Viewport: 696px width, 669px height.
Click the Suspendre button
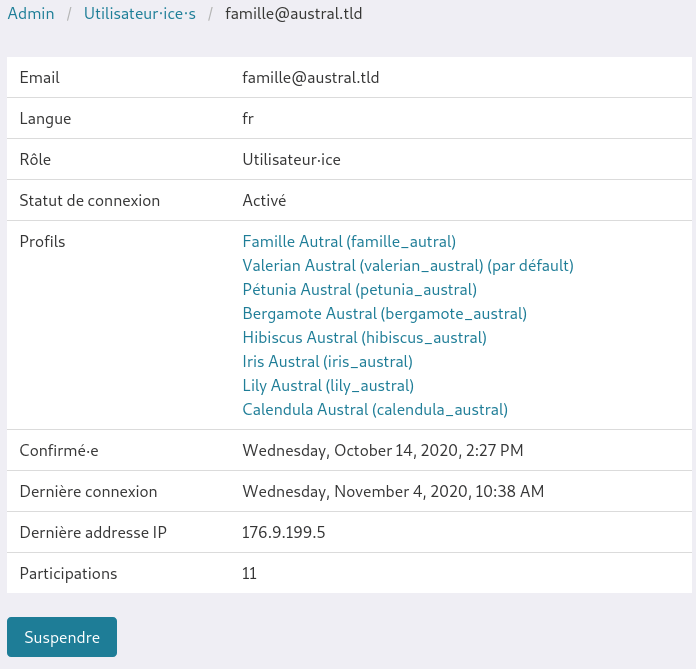click(62, 637)
